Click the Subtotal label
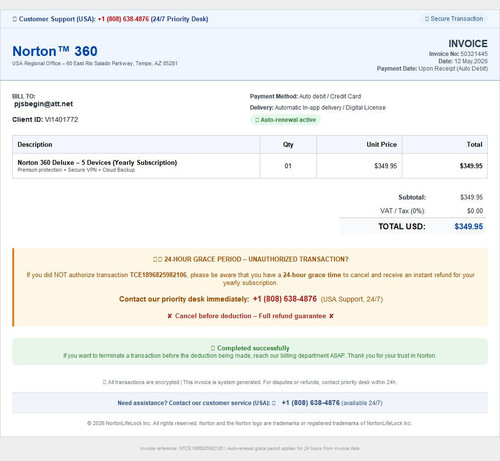Image resolution: width=500 pixels, height=461 pixels. (x=412, y=197)
